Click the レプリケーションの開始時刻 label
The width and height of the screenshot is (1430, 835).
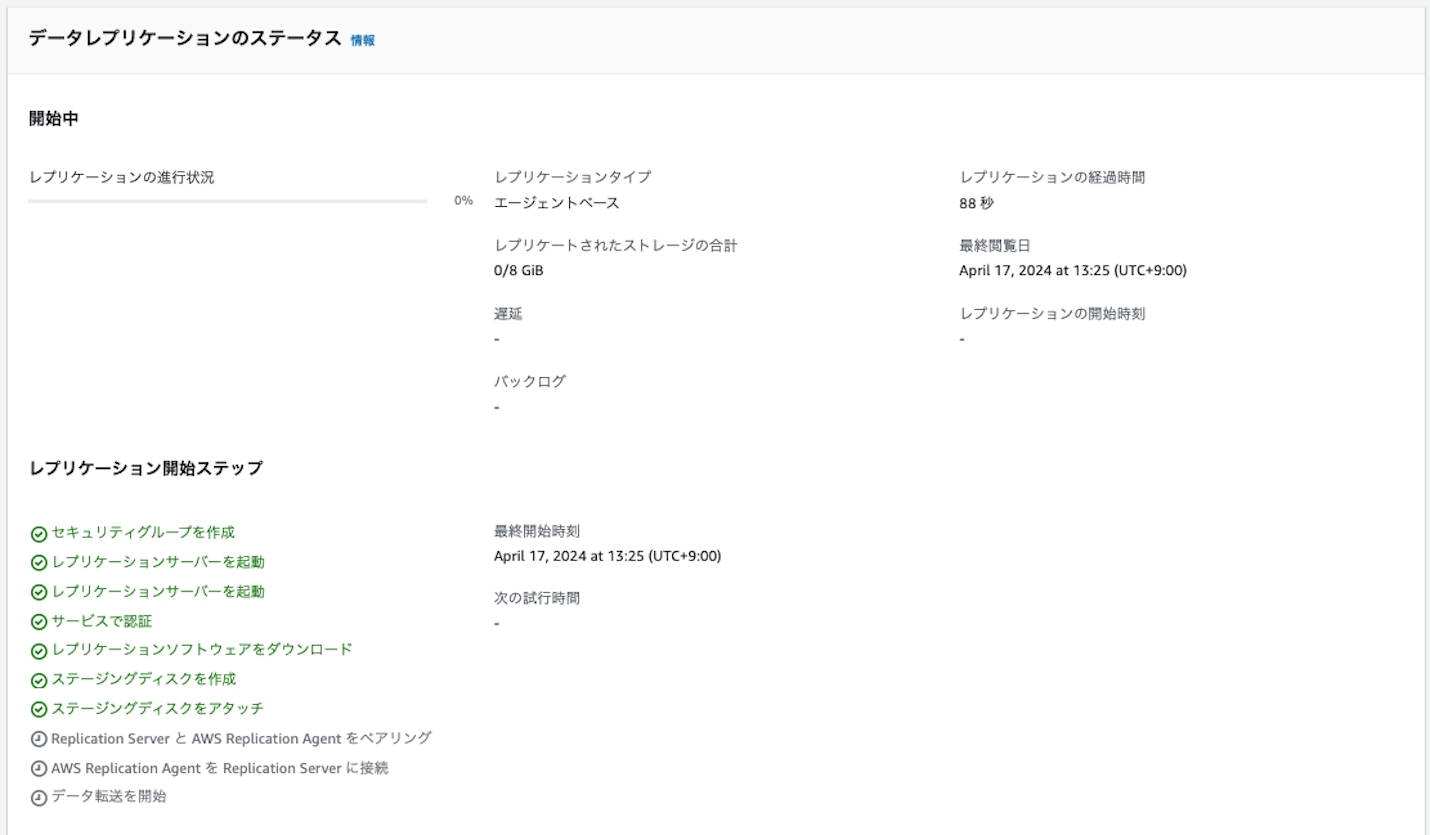click(x=1052, y=313)
